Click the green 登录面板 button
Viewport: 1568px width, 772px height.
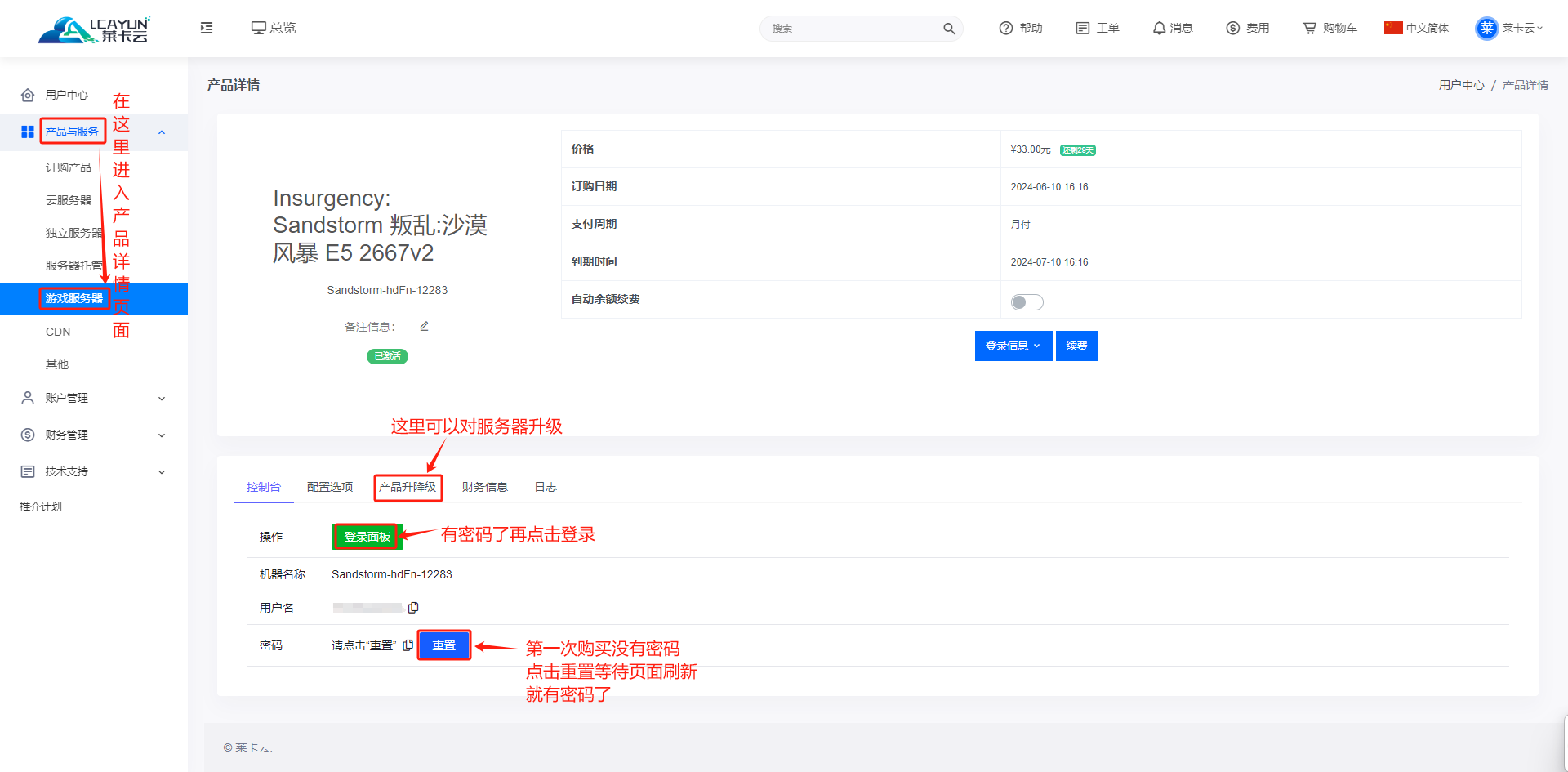(x=367, y=537)
